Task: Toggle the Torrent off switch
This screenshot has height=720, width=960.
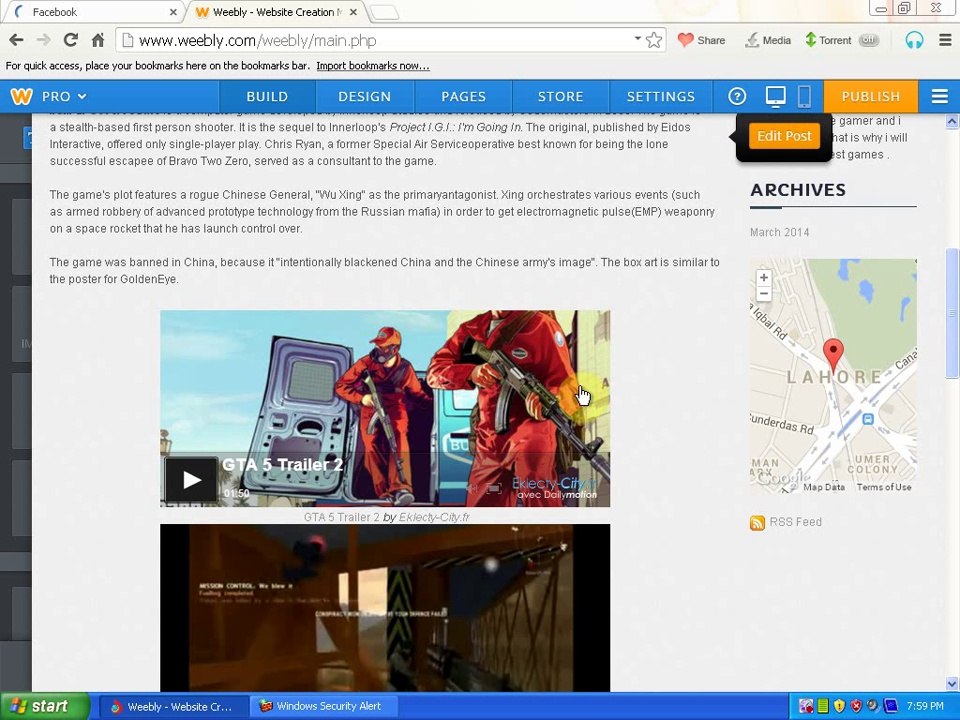Action: pyautogui.click(x=868, y=40)
